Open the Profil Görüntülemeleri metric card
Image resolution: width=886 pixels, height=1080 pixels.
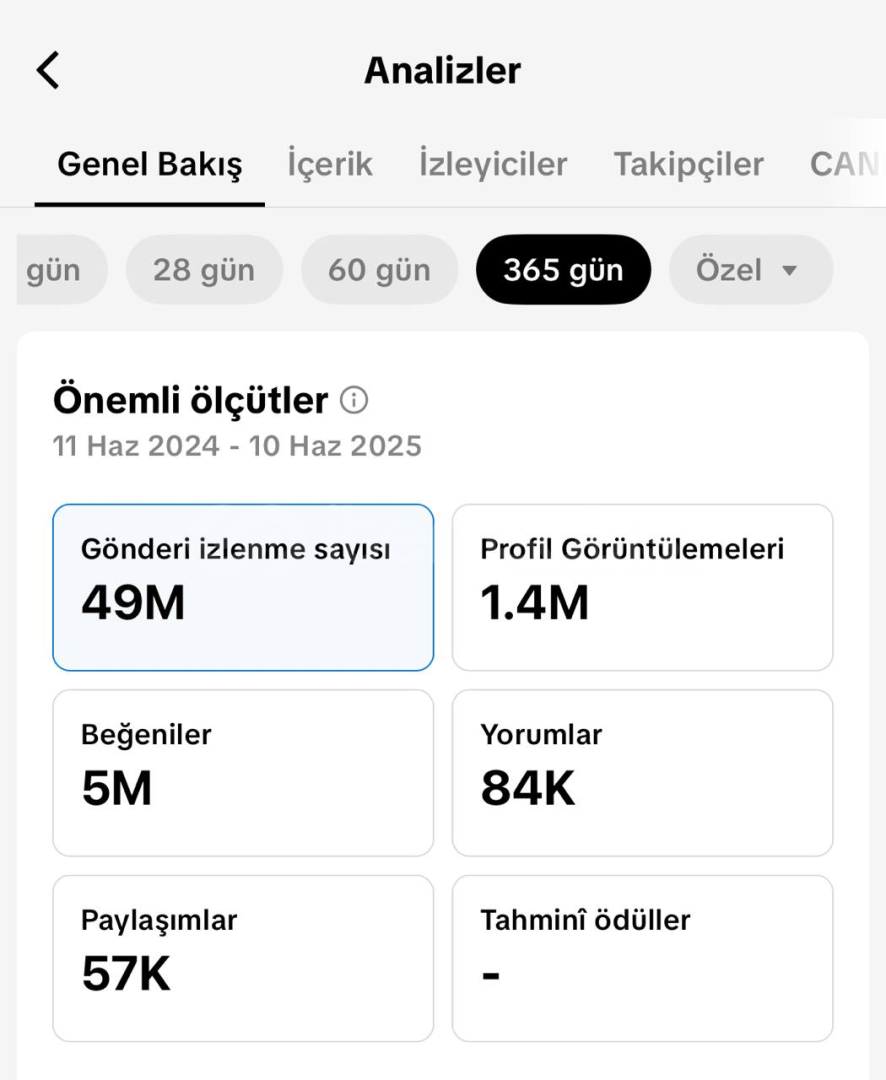642,588
